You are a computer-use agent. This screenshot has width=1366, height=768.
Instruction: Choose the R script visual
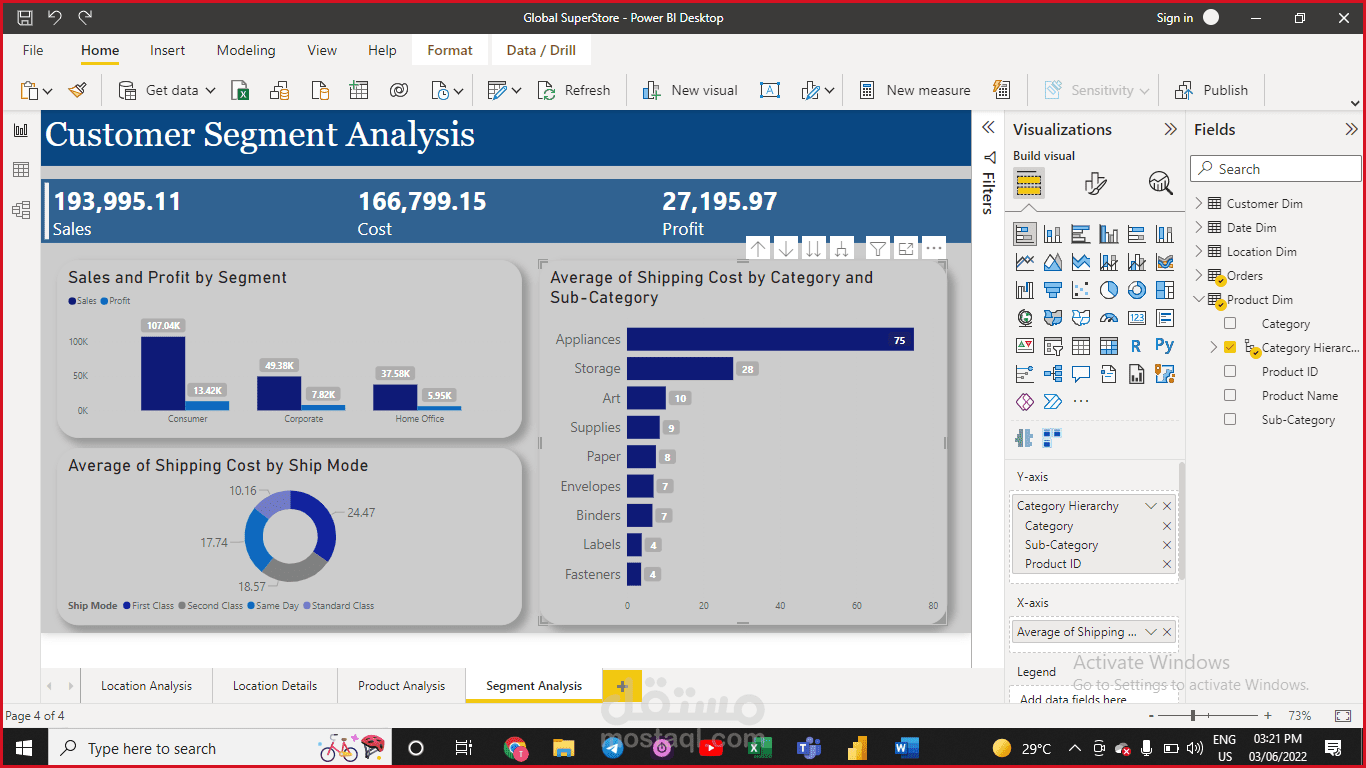coord(1137,346)
